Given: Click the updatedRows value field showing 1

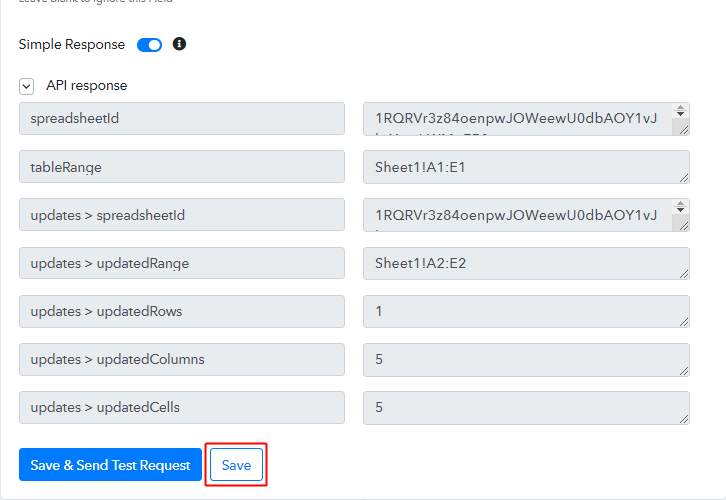Looking at the screenshot, I should [x=526, y=312].
